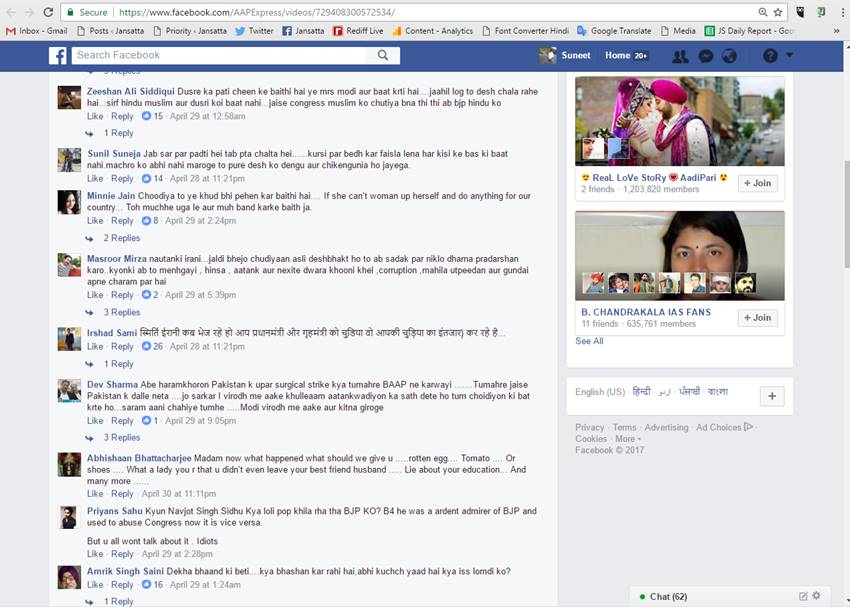Click See All under suggested groups
The width and height of the screenshot is (850, 607).
coord(589,341)
